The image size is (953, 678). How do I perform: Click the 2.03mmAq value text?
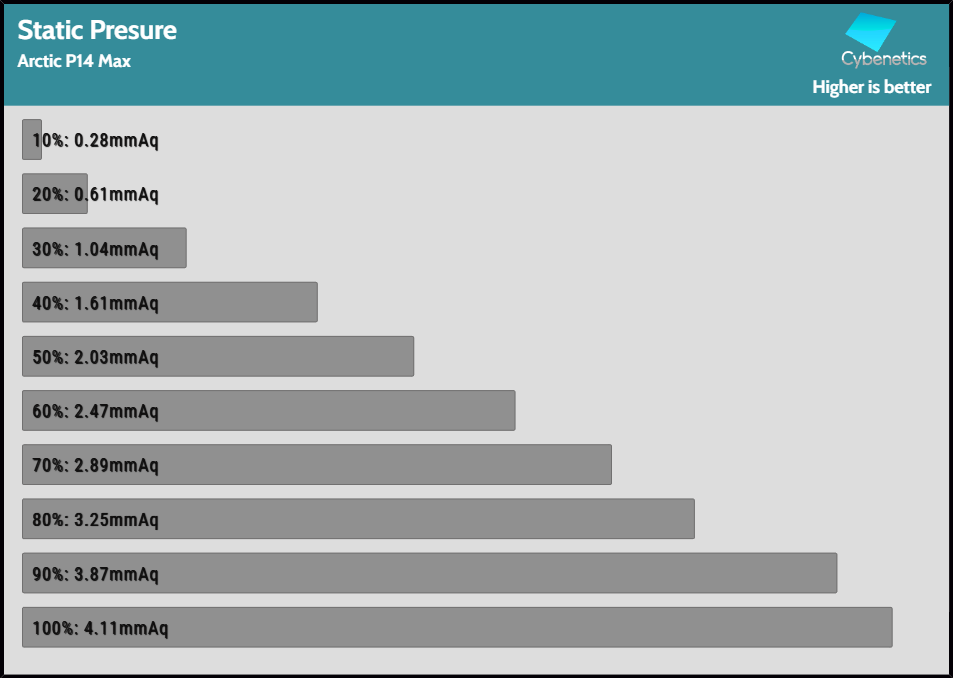pos(116,357)
